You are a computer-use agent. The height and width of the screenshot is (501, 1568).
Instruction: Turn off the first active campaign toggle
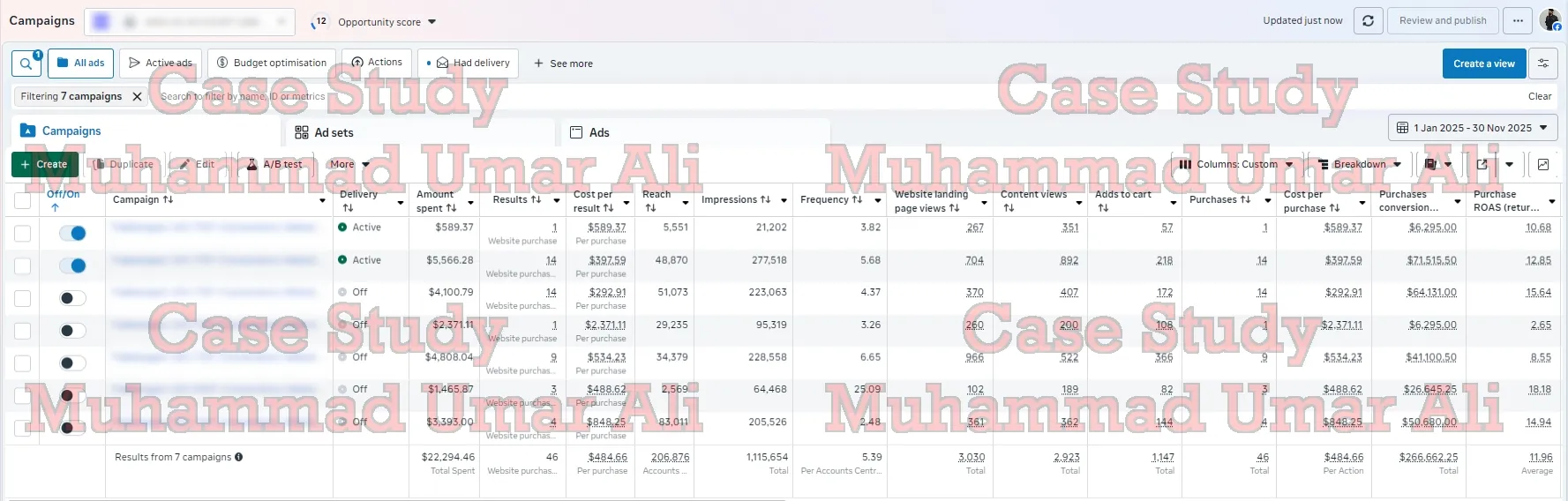click(x=72, y=233)
